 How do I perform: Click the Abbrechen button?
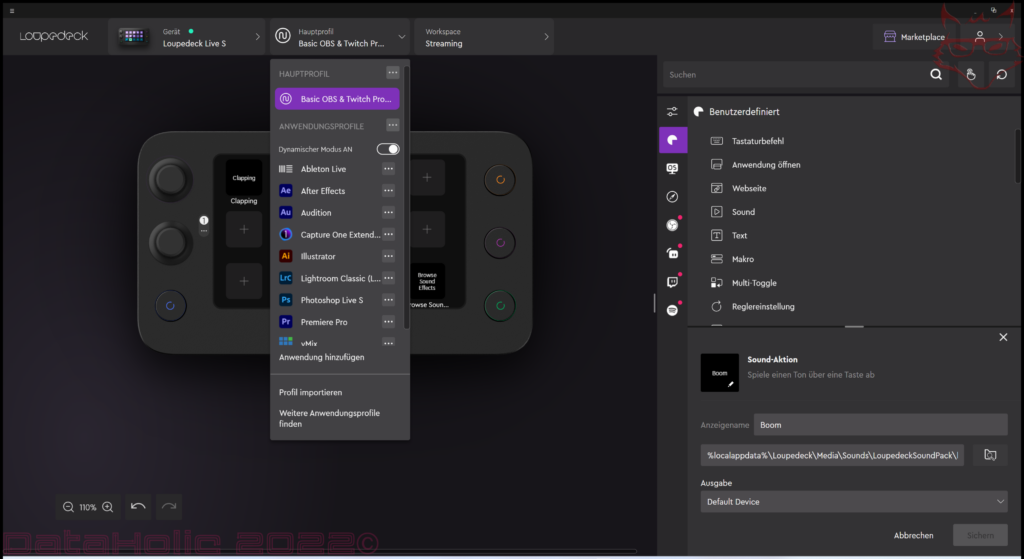point(914,535)
